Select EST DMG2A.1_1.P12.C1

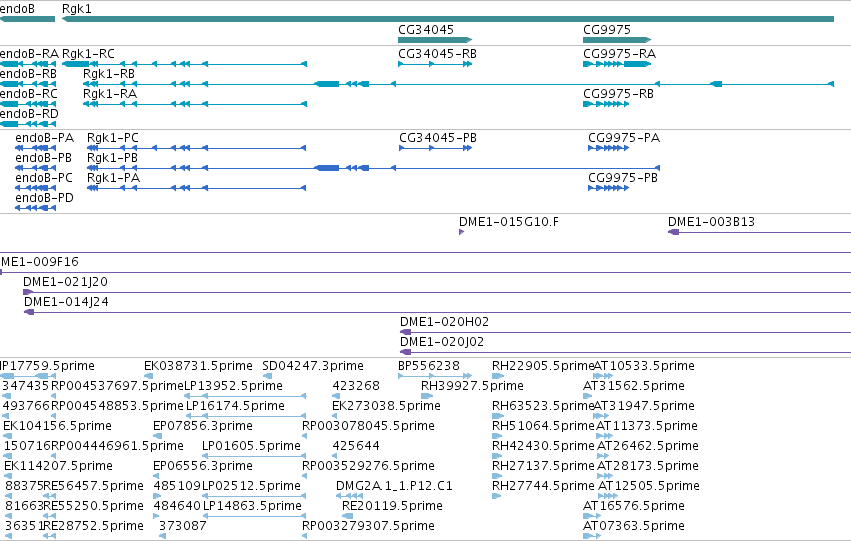point(394,486)
